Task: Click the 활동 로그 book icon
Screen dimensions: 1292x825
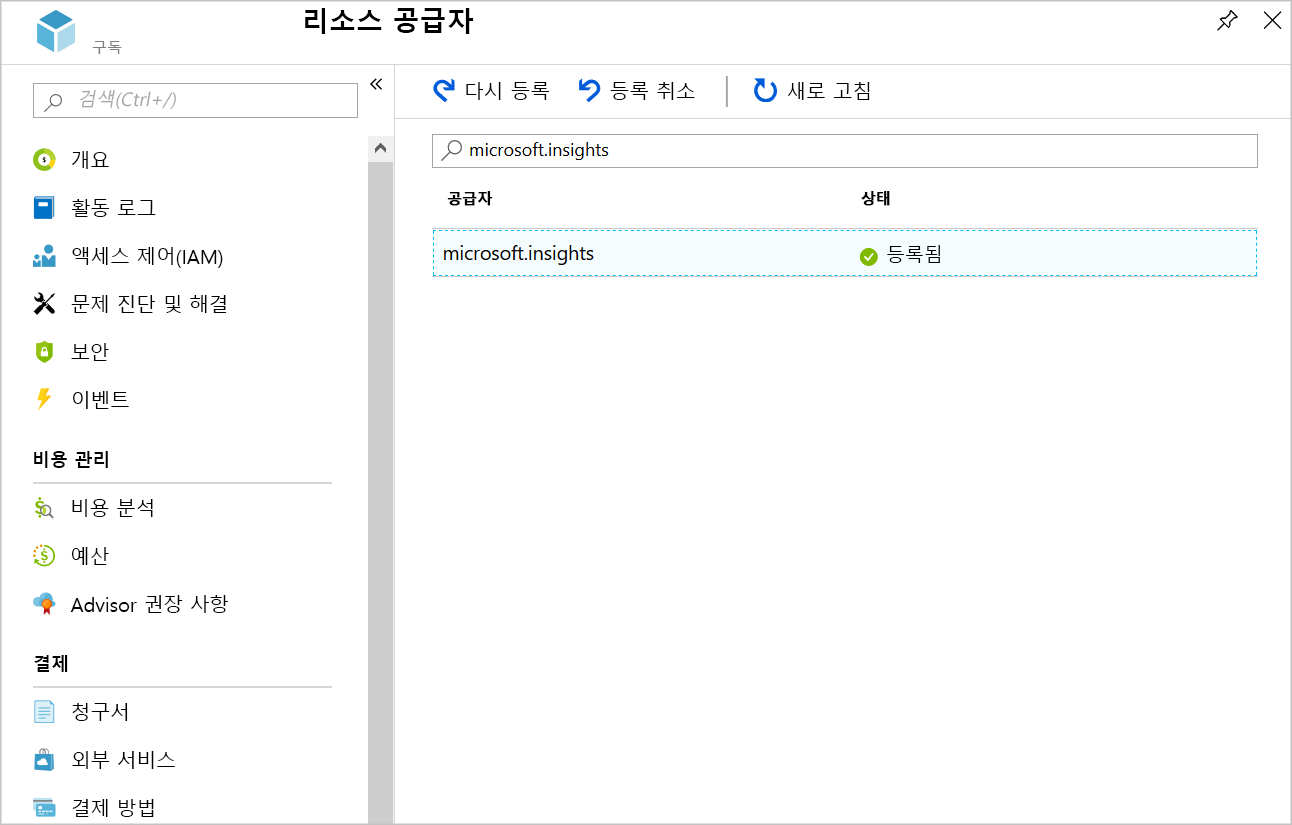Action: pyautogui.click(x=44, y=208)
